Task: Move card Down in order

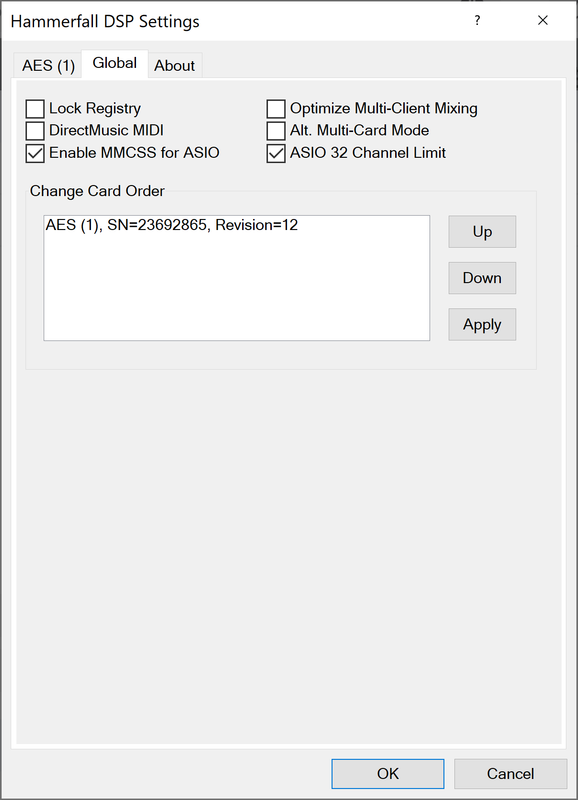Action: click(482, 278)
